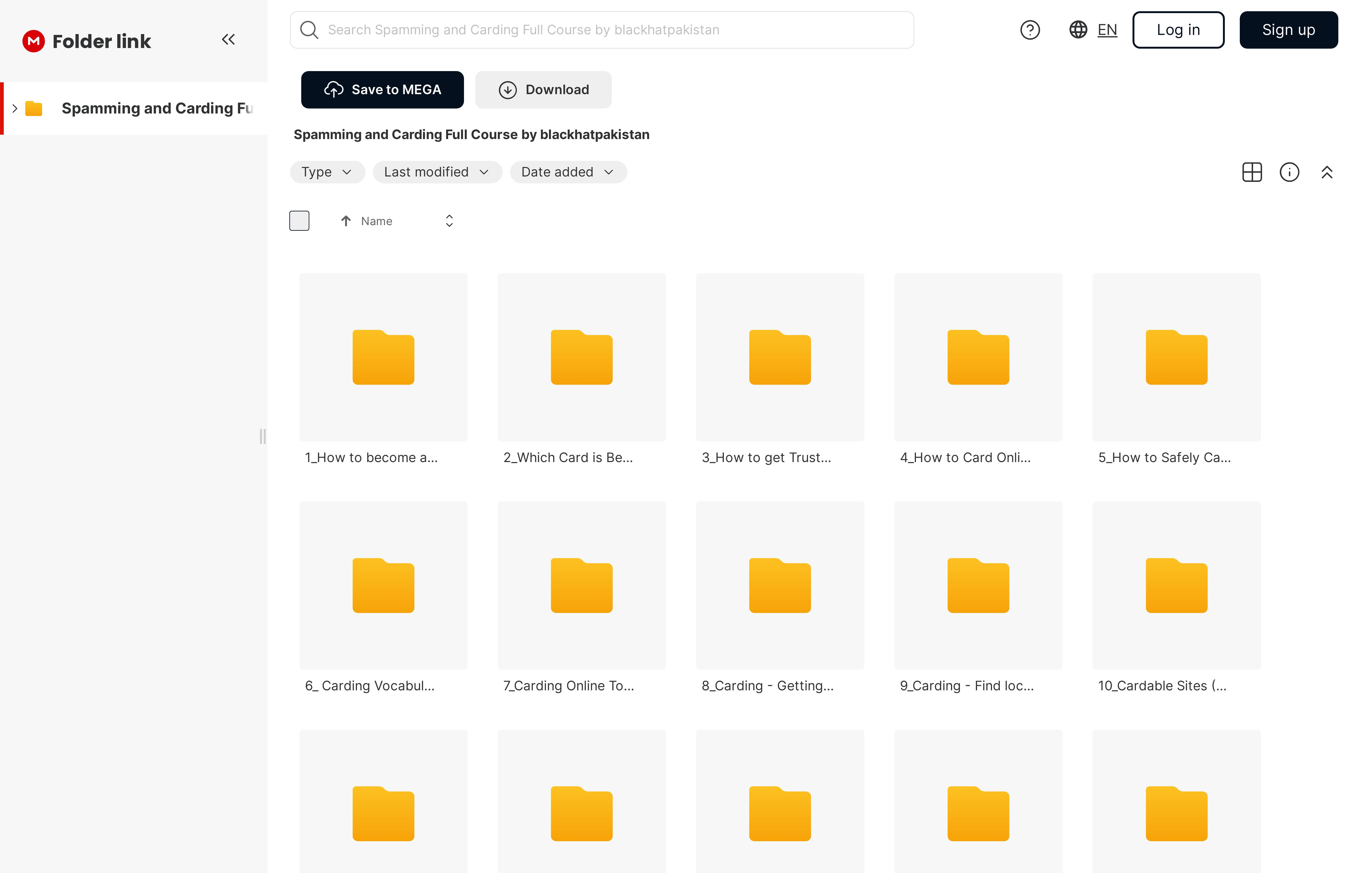Image resolution: width=1372 pixels, height=873 pixels.
Task: Expand the Spamming and Carding tree node
Action: coord(15,108)
